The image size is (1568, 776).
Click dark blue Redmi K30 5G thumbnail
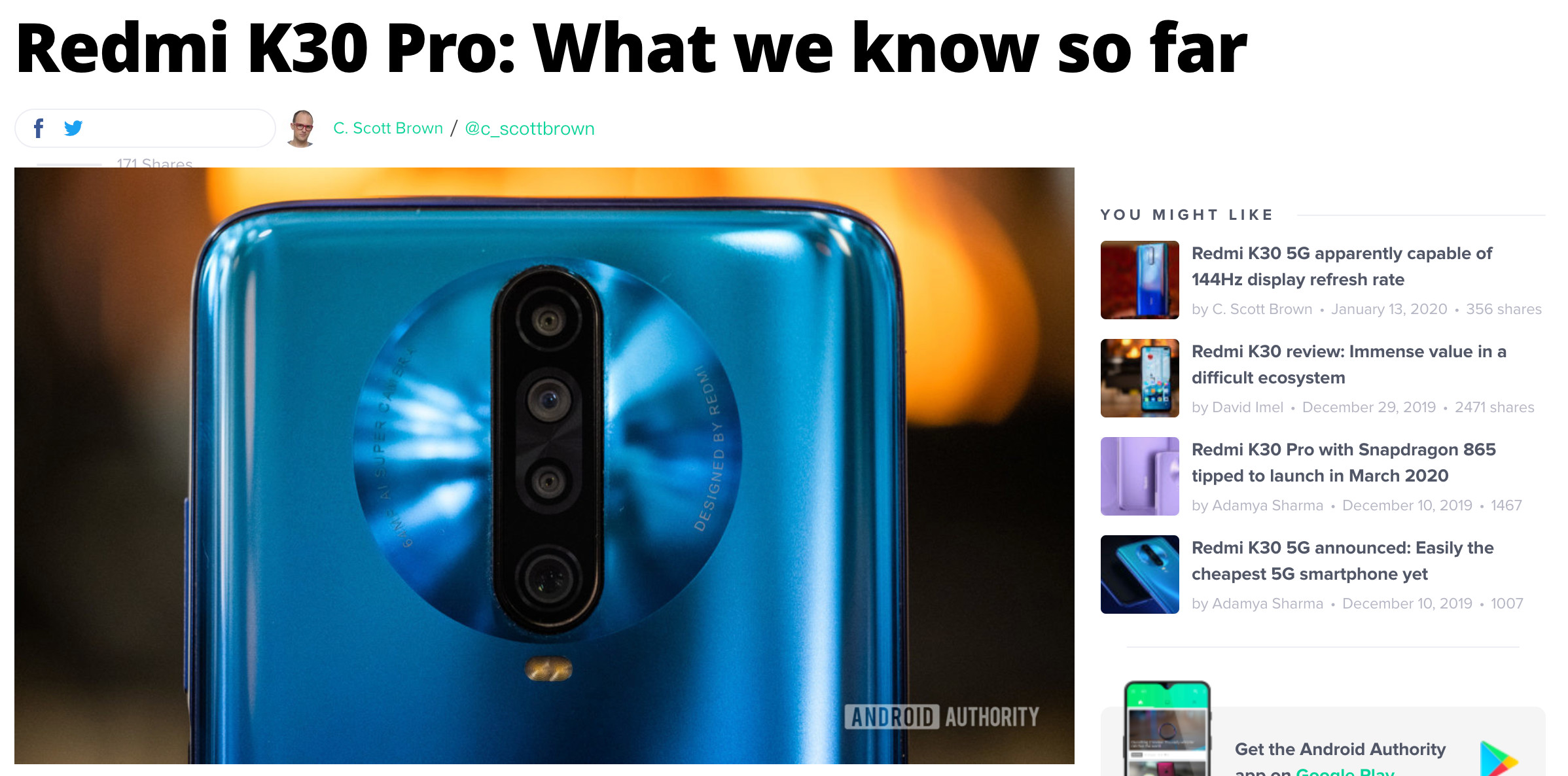tap(1139, 574)
